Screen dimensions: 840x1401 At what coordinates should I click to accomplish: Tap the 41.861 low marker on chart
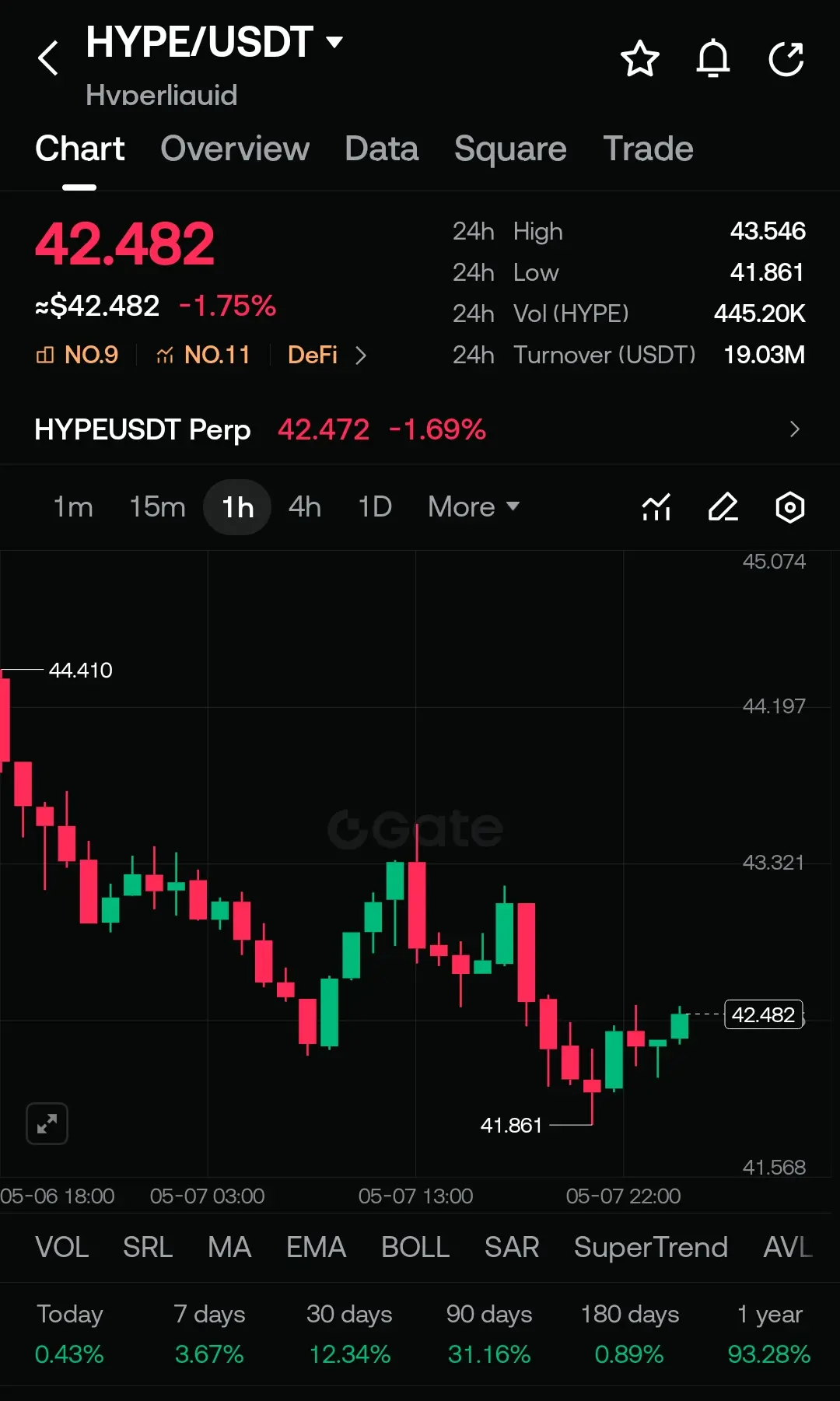click(x=511, y=1125)
